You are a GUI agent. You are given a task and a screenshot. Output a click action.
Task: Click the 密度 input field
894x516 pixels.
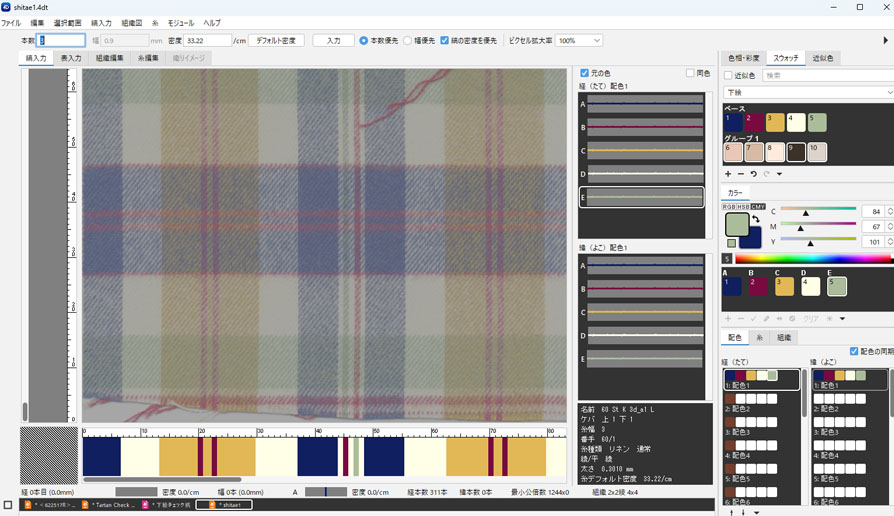pos(207,41)
